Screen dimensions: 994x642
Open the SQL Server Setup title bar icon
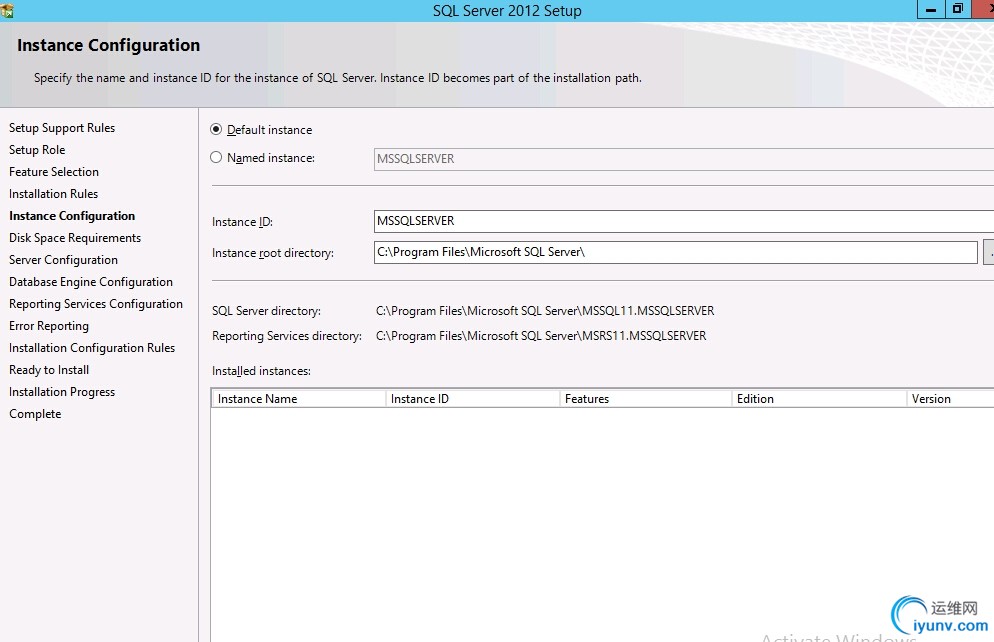7,10
